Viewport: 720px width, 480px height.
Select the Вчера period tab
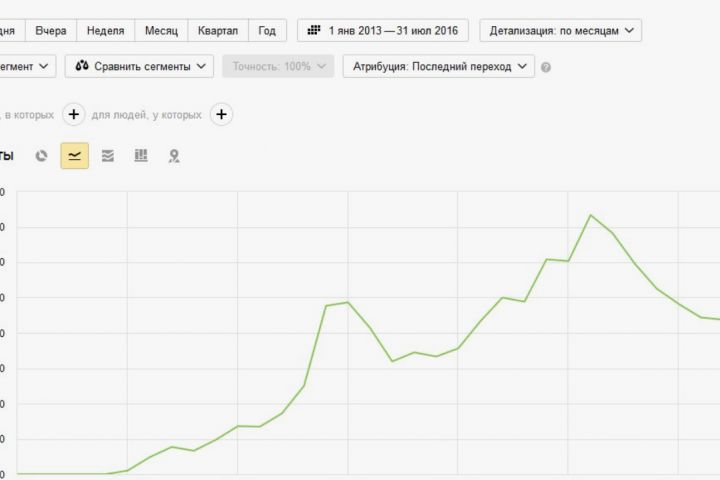[51, 31]
